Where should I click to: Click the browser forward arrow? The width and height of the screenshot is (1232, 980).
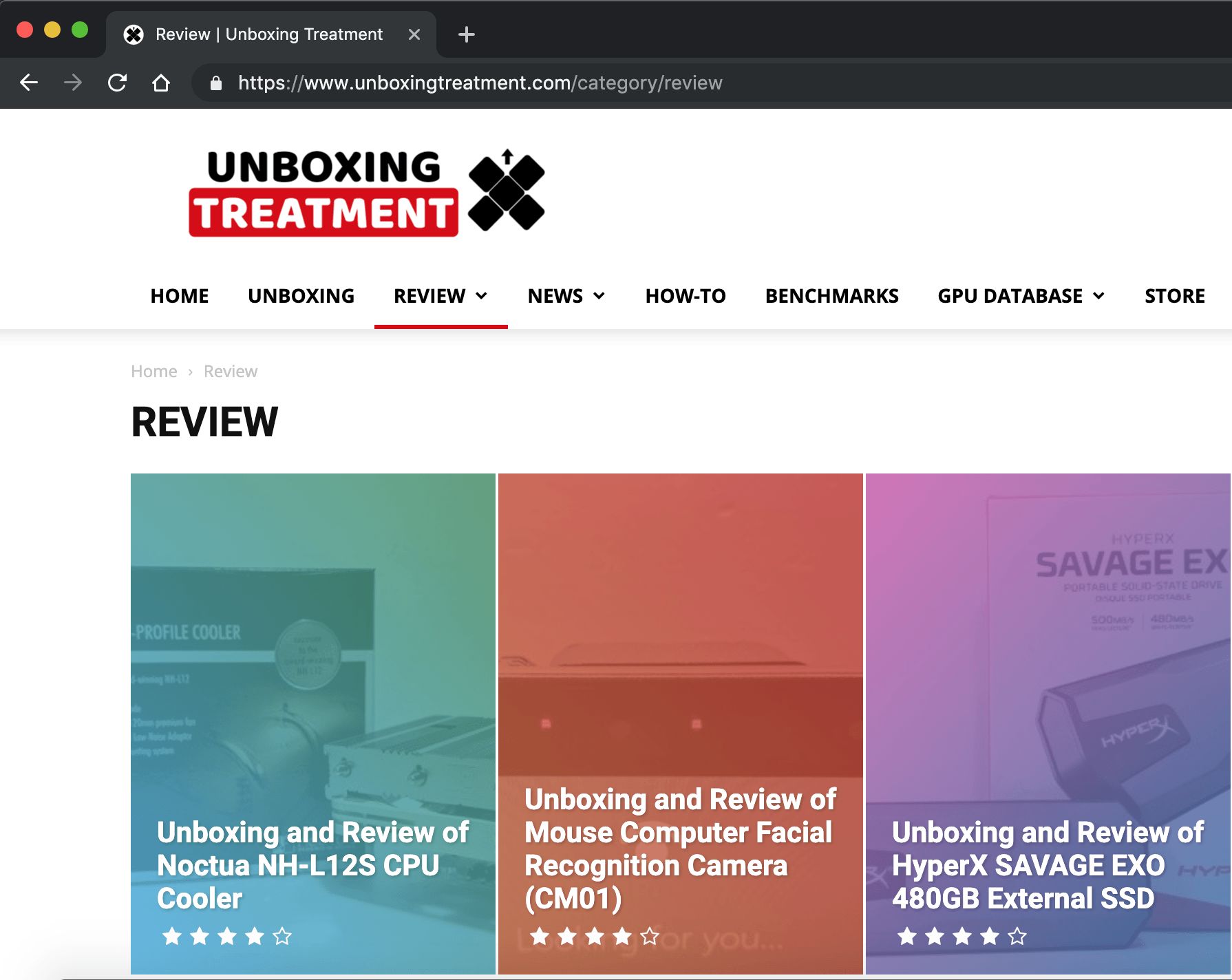tap(73, 83)
